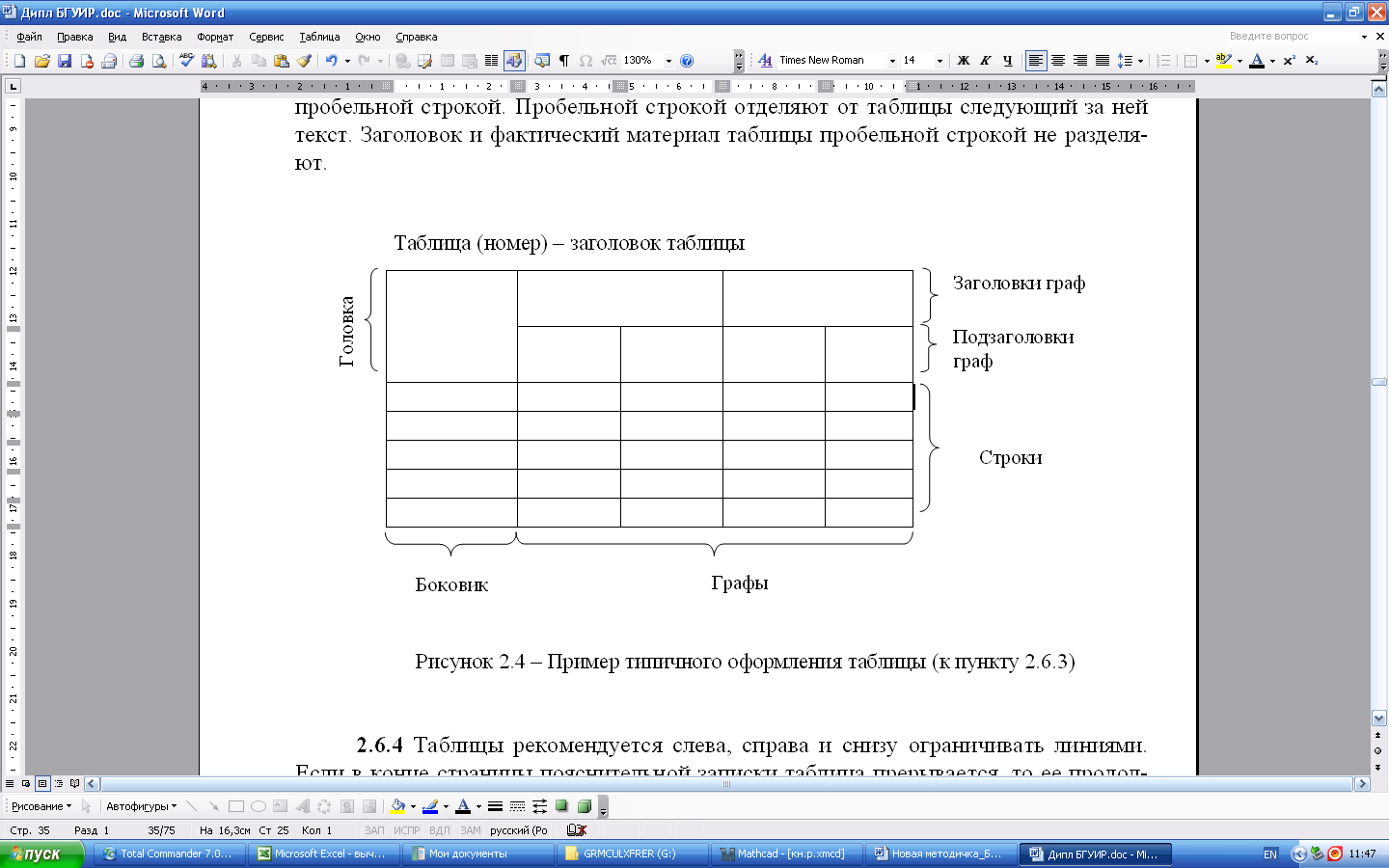The width and height of the screenshot is (1389, 868).
Task: Open the Styles and Formatting pane
Action: click(765, 61)
